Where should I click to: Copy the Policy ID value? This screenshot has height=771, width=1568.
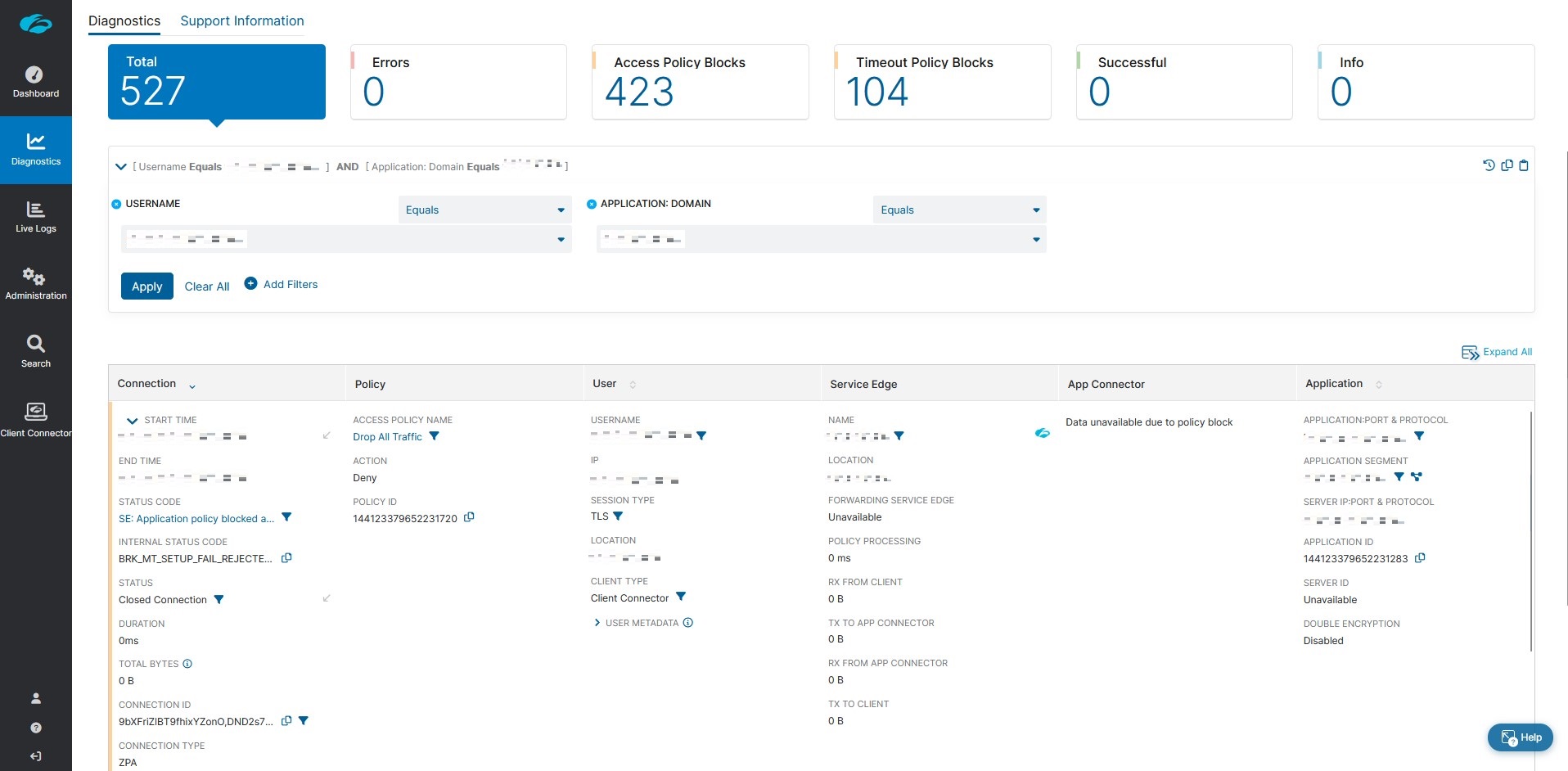click(469, 517)
